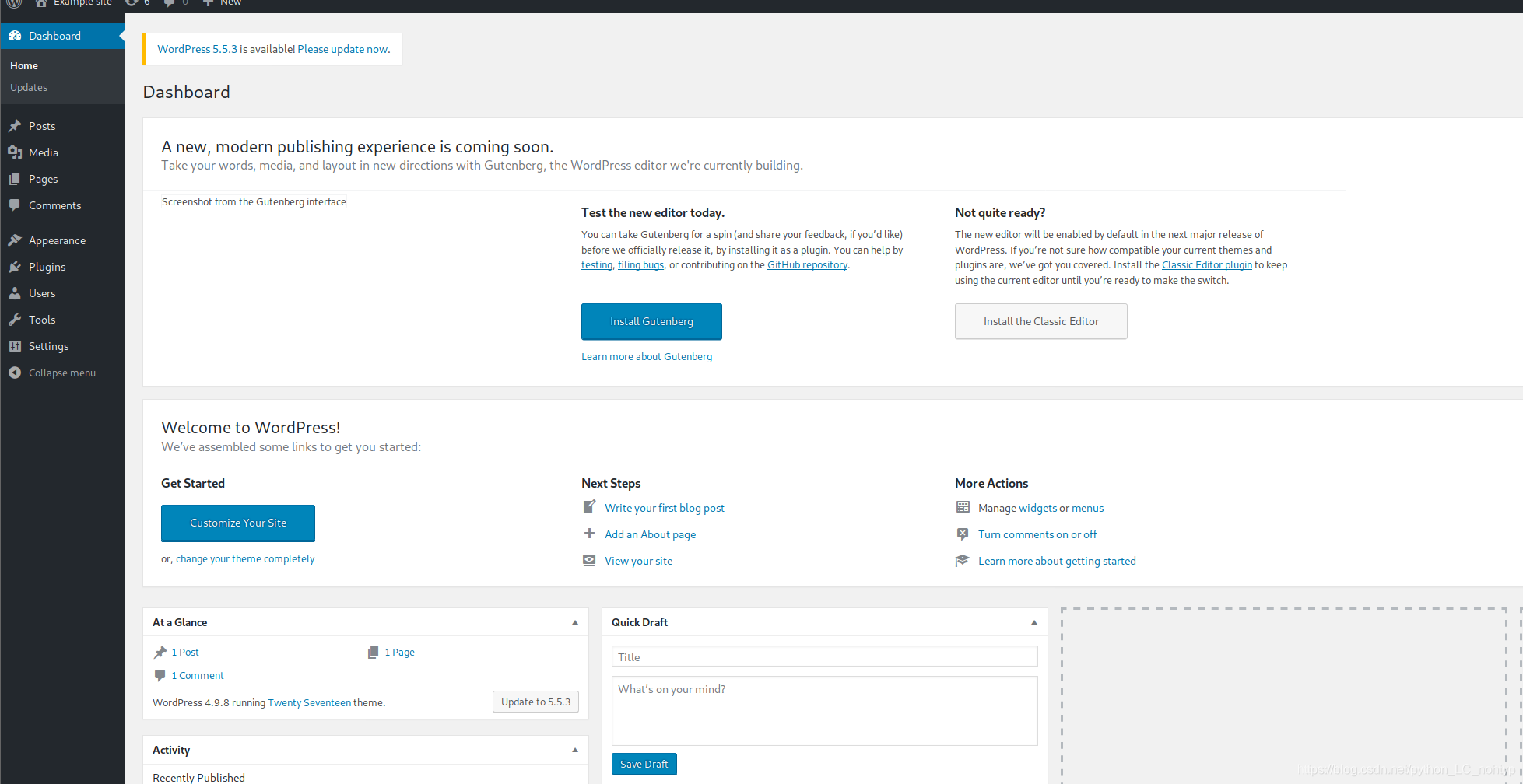
Task: Click the Tools wrench icon
Action: [x=15, y=320]
